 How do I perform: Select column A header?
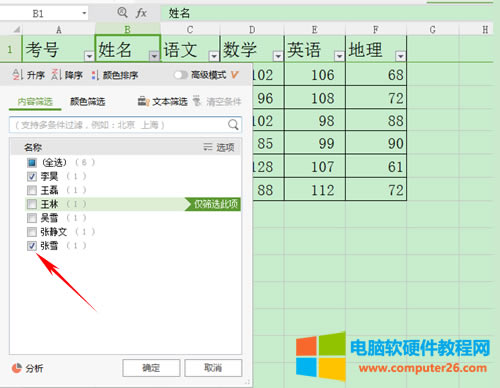click(59, 30)
